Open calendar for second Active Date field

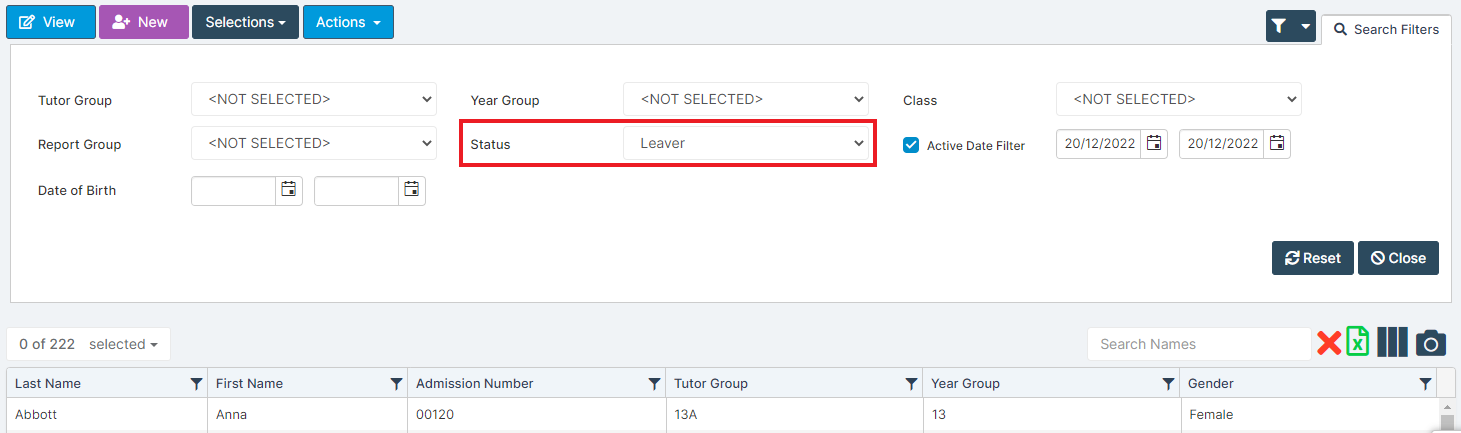pyautogui.click(x=1277, y=144)
